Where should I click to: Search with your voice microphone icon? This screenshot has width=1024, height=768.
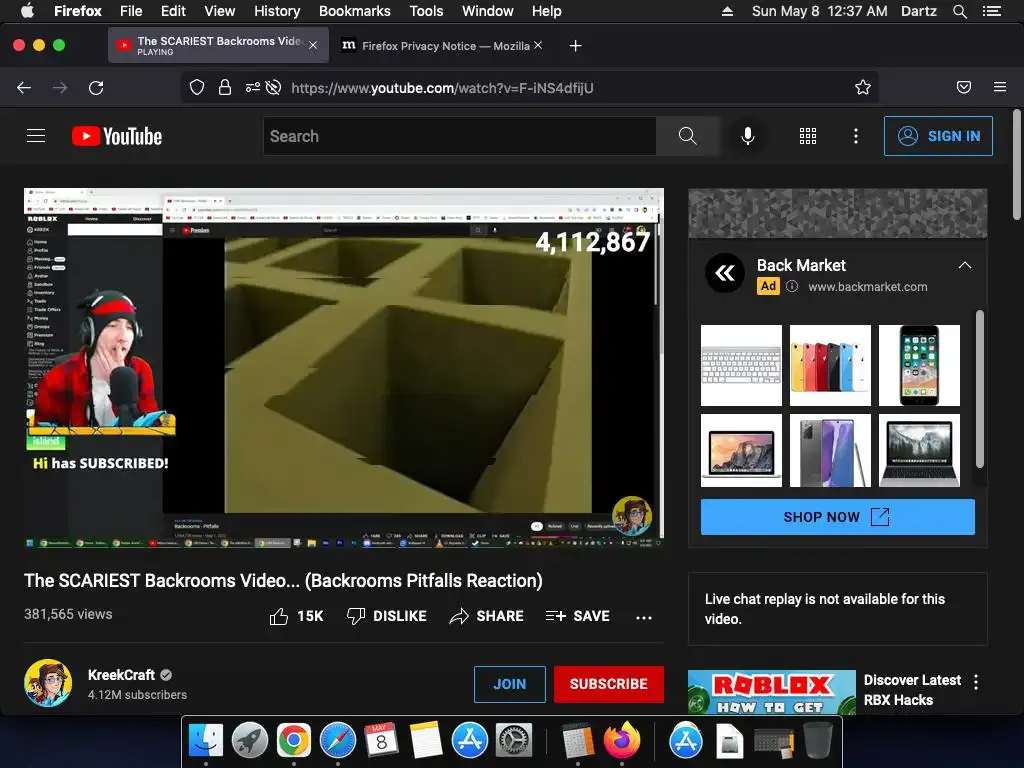point(748,136)
